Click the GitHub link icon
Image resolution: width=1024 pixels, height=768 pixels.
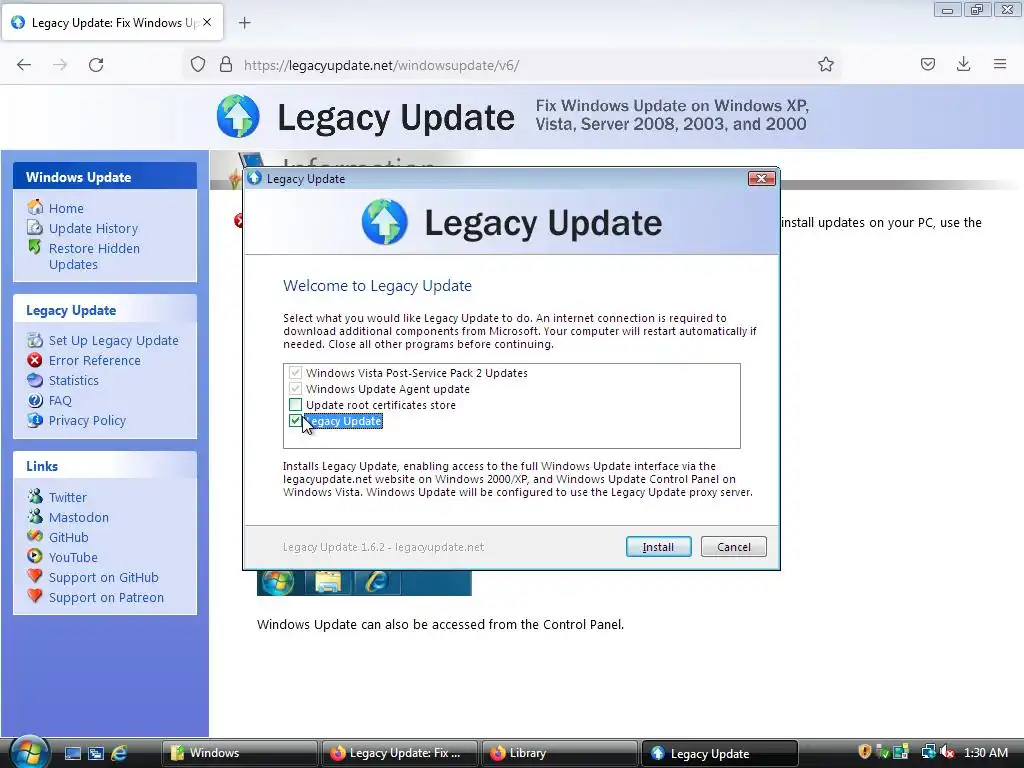[35, 536]
